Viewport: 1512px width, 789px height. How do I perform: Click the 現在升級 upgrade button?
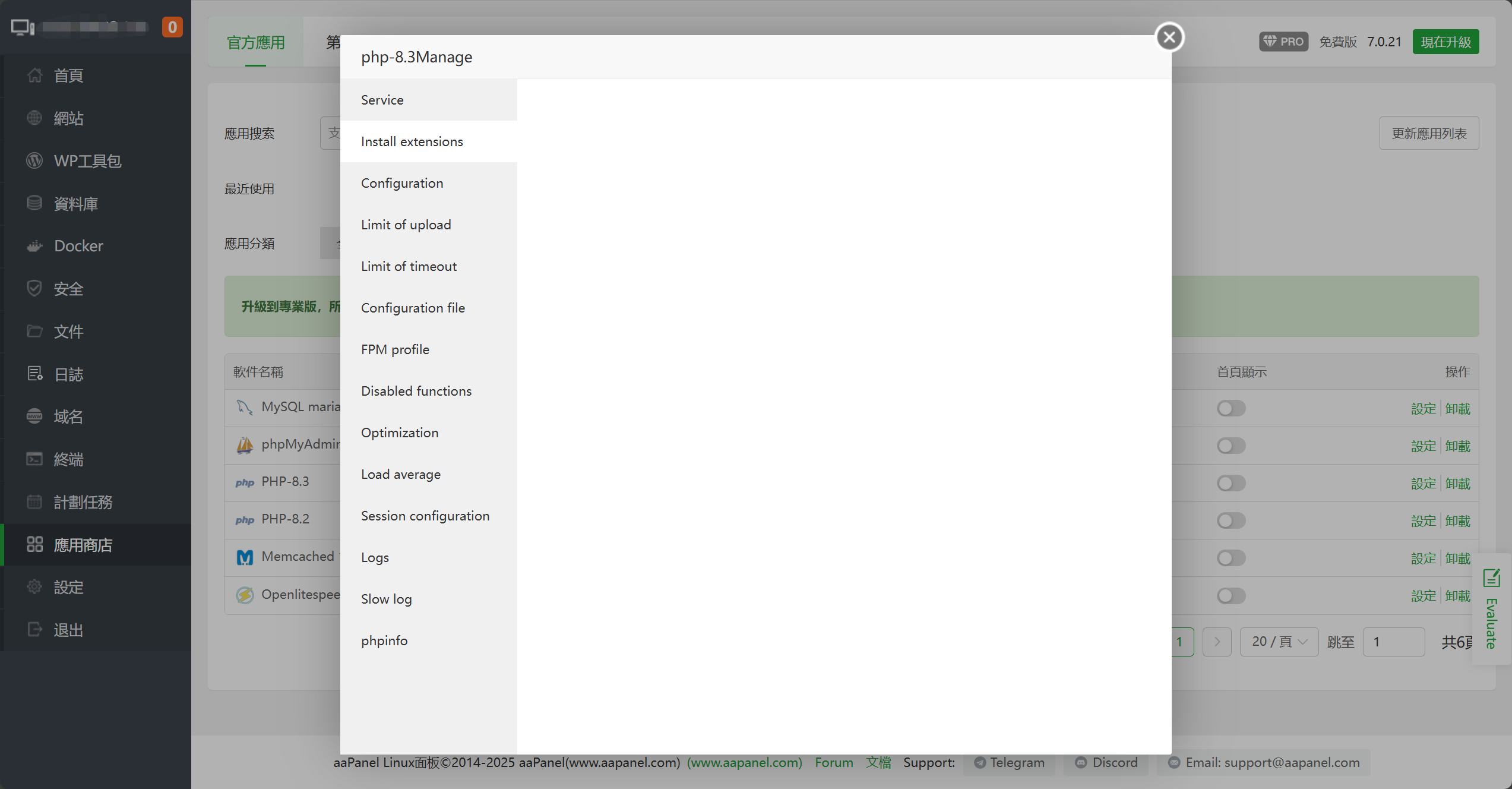(x=1445, y=42)
